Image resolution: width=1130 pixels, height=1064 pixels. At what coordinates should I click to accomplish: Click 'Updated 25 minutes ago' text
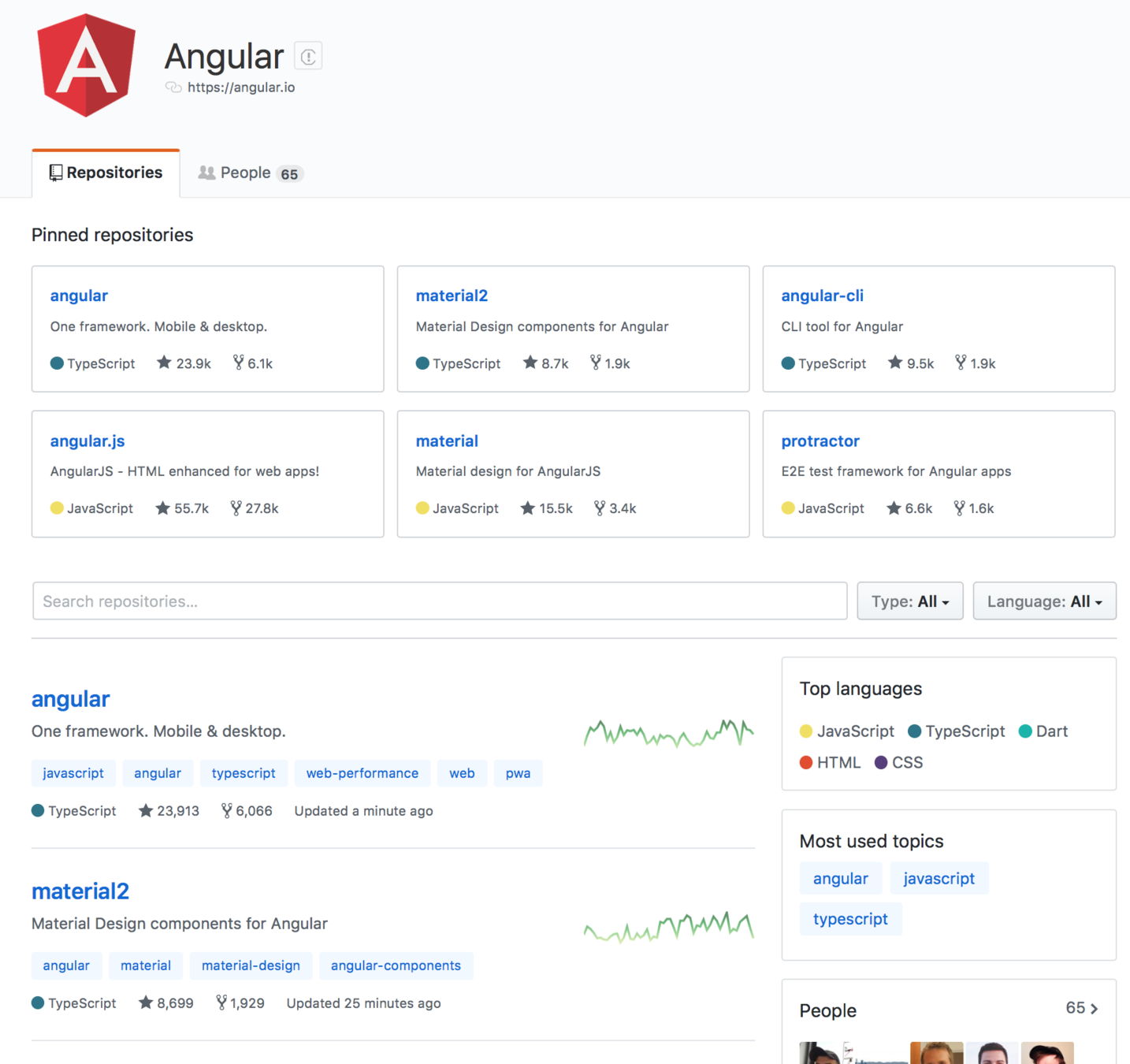click(x=364, y=1003)
